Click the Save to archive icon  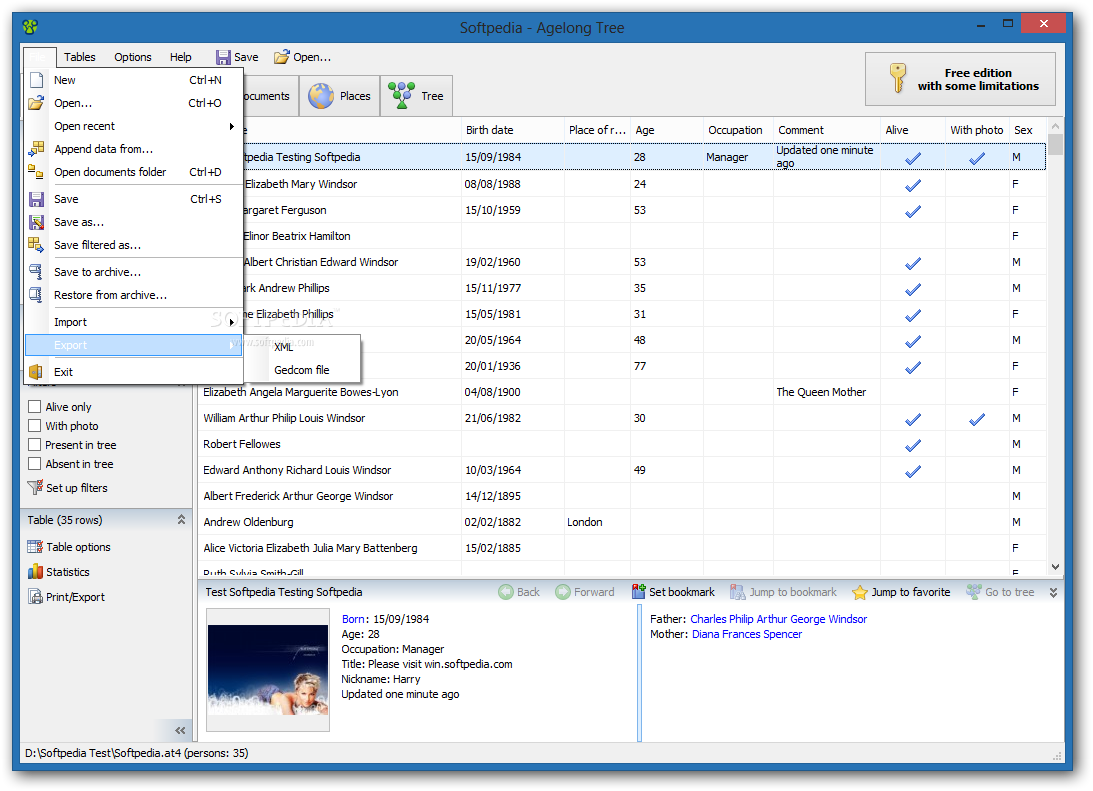pos(36,272)
